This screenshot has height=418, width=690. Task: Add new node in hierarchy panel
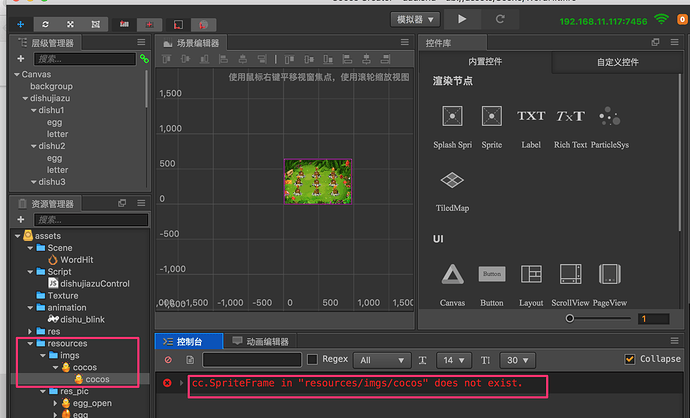click(x=21, y=59)
